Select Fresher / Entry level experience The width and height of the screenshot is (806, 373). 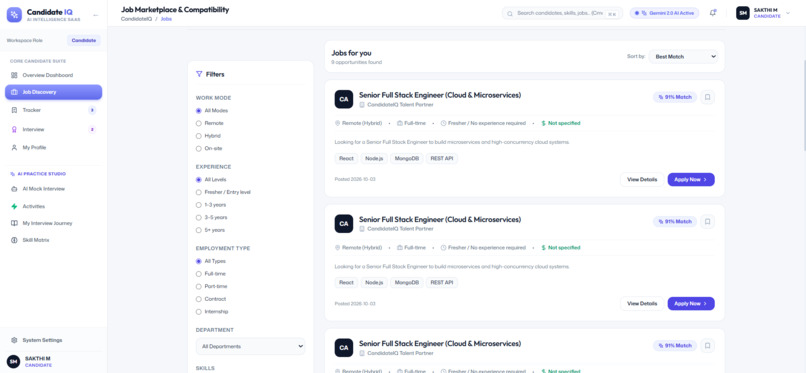pyautogui.click(x=198, y=192)
